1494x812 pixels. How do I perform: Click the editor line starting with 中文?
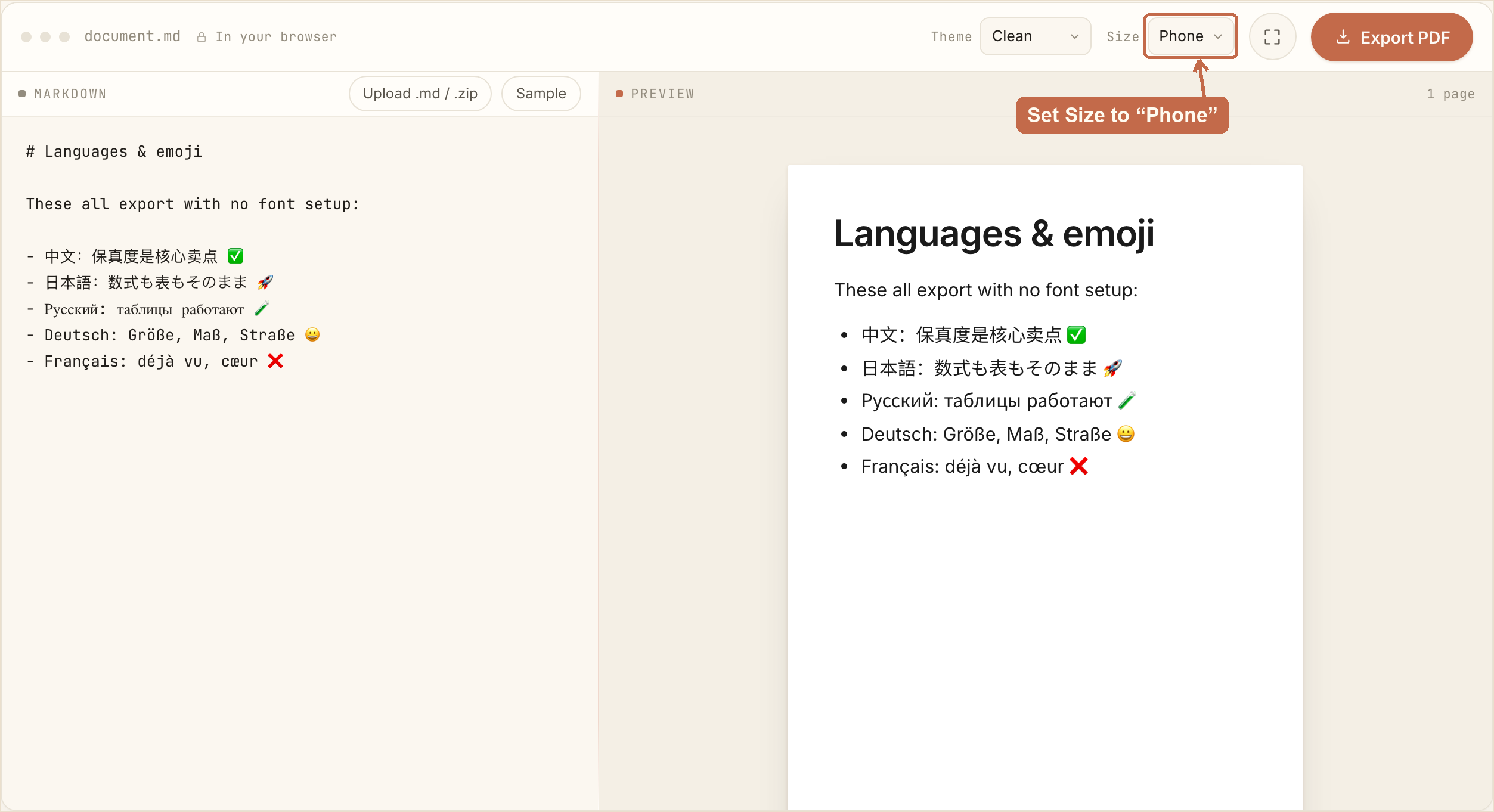135,256
